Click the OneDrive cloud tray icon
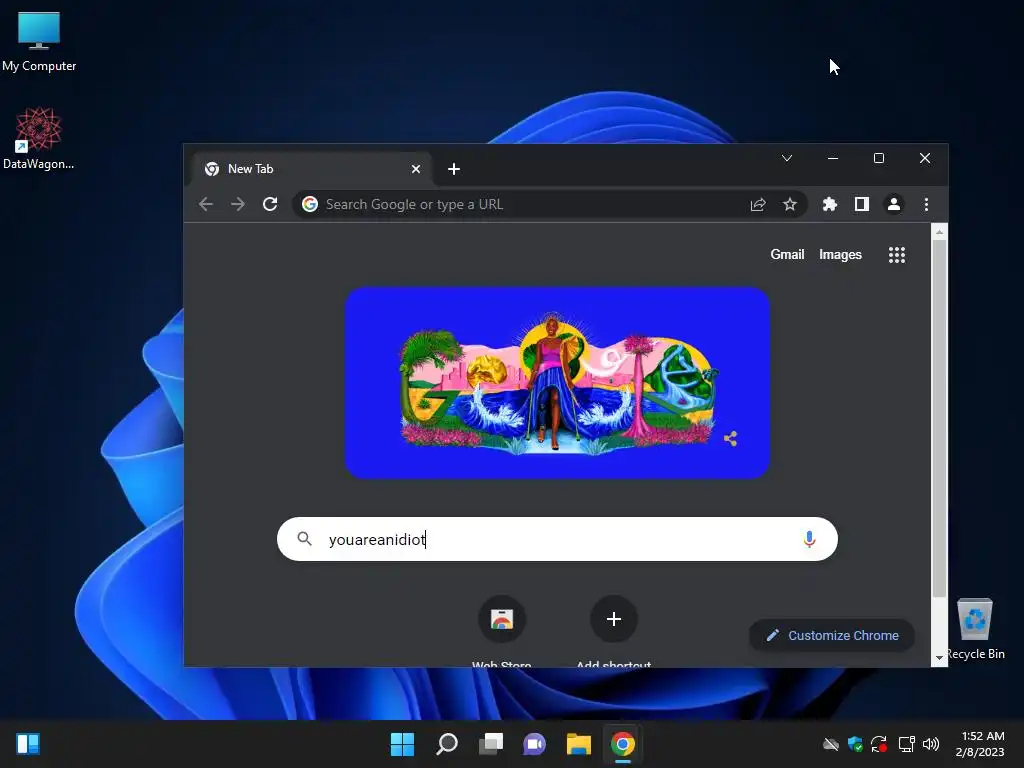 (x=830, y=744)
